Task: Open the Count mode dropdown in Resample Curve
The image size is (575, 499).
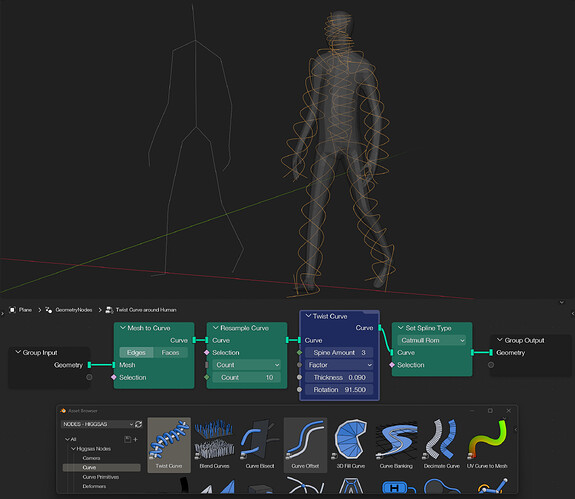Action: (247, 365)
